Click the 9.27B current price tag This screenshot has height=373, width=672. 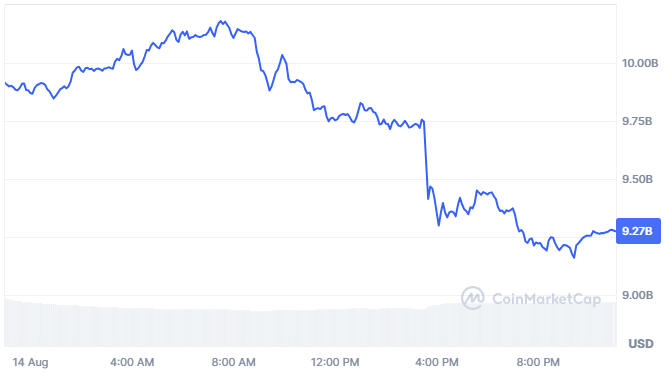point(638,231)
